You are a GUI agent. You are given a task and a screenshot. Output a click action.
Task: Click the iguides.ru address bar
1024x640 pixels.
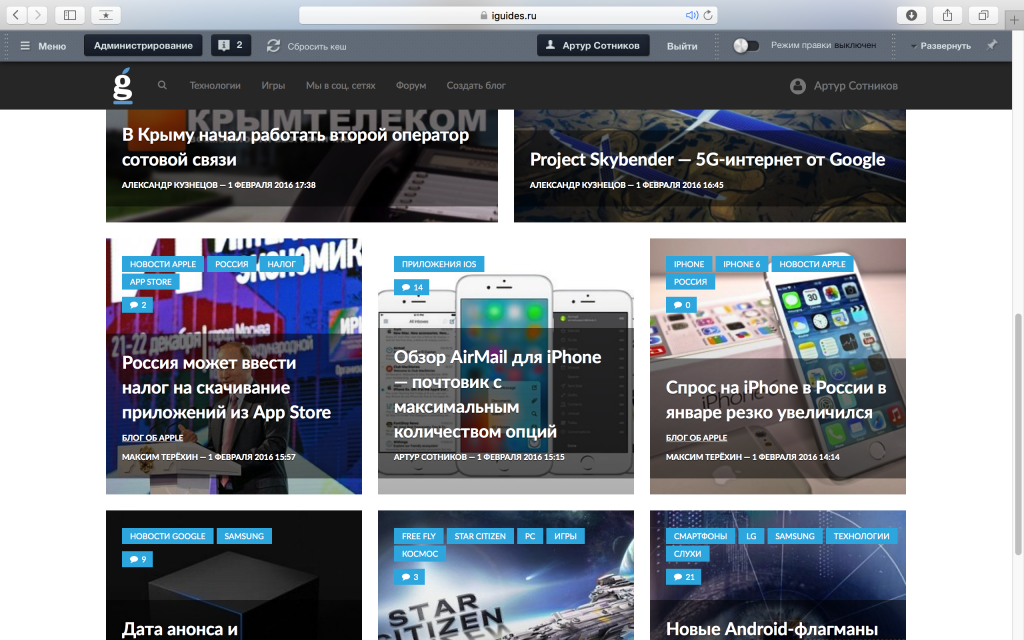pos(508,15)
